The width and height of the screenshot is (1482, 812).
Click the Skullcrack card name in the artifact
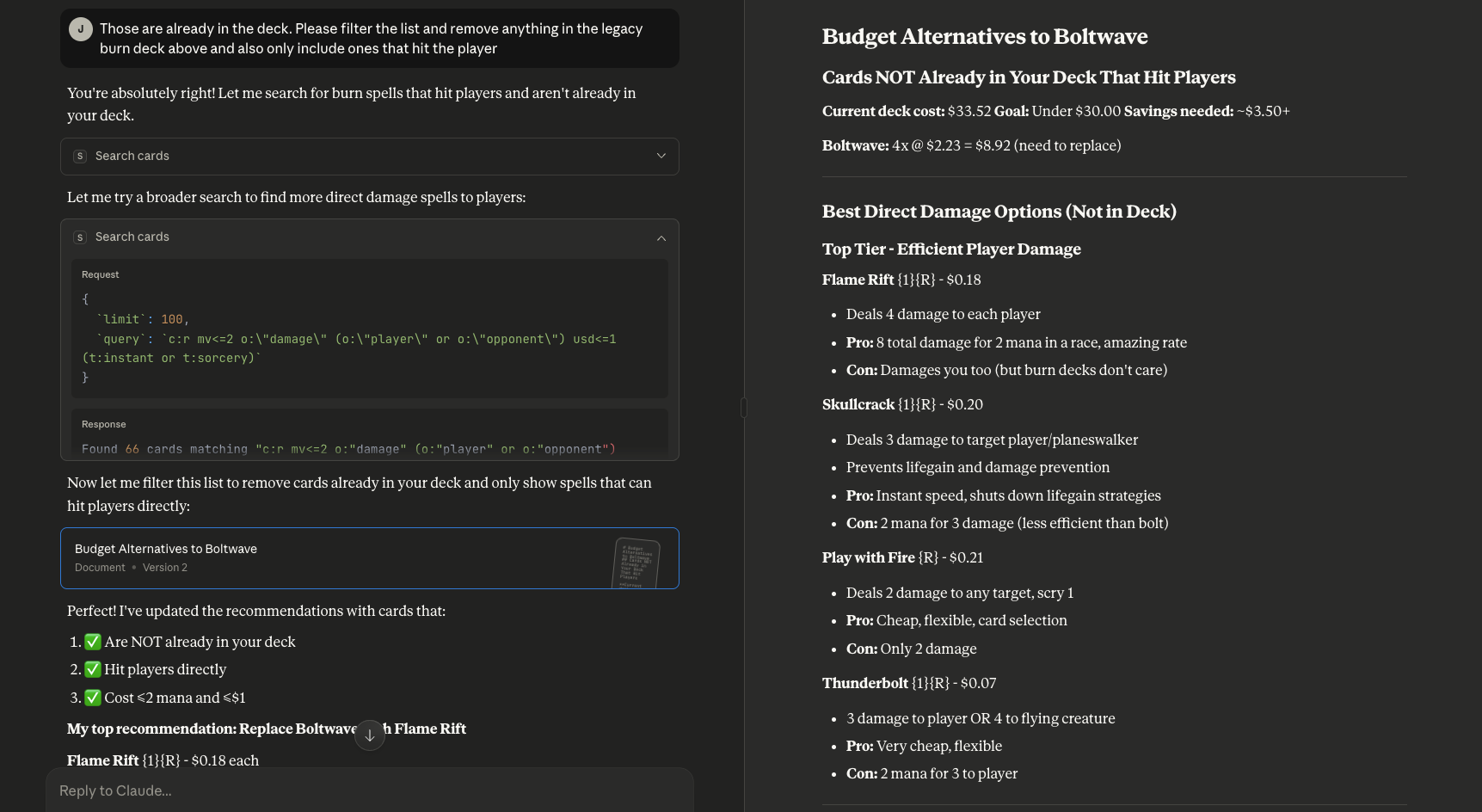858,405
